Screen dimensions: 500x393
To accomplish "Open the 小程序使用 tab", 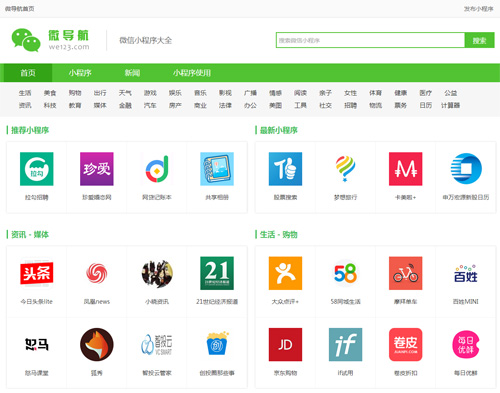I will click(x=192, y=73).
